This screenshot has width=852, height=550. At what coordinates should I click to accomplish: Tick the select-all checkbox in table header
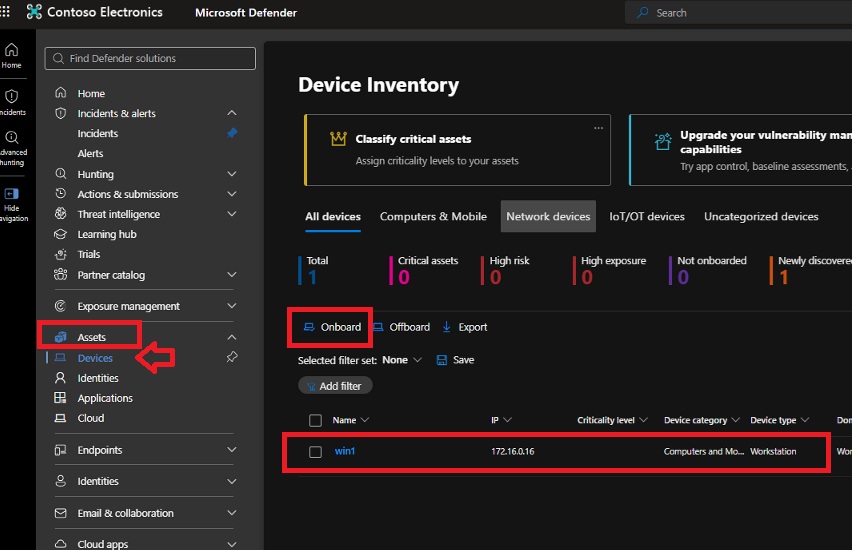pyautogui.click(x=315, y=420)
